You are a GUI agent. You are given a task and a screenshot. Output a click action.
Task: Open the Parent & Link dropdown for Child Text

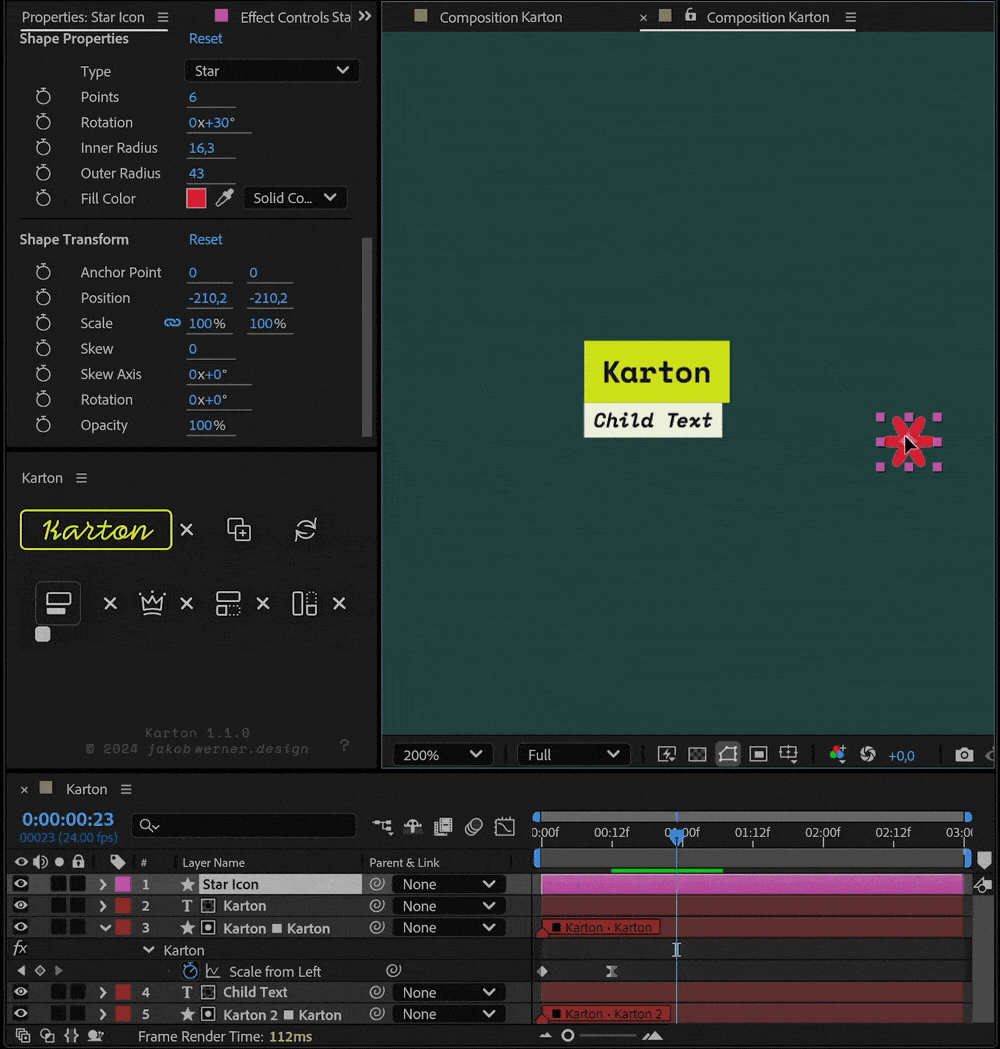point(449,992)
